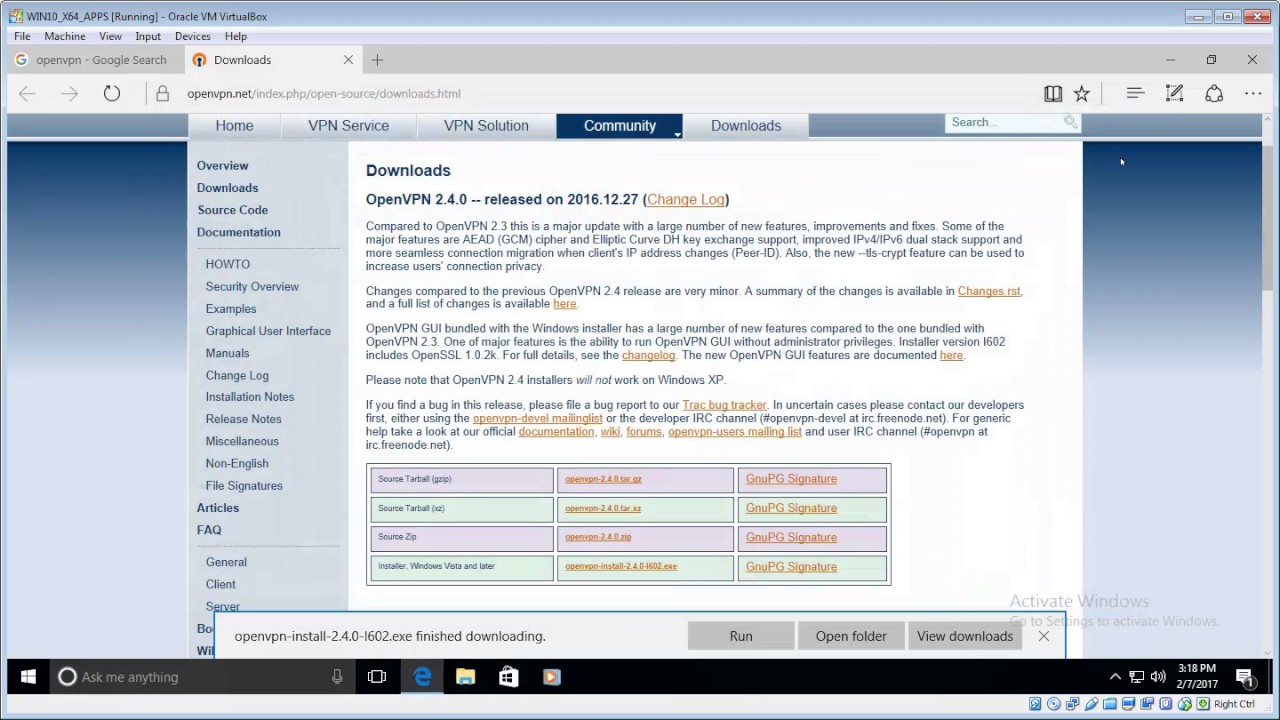Screen dimensions: 1280x720
Task: Show hidden tray icons chevron
Action: (1115, 677)
